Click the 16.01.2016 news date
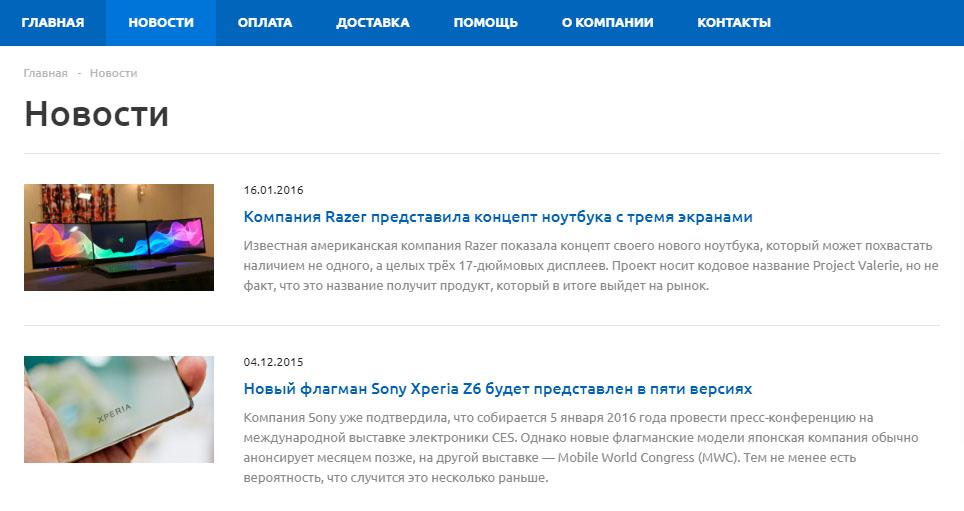Viewport: 964px width, 511px height. click(273, 190)
